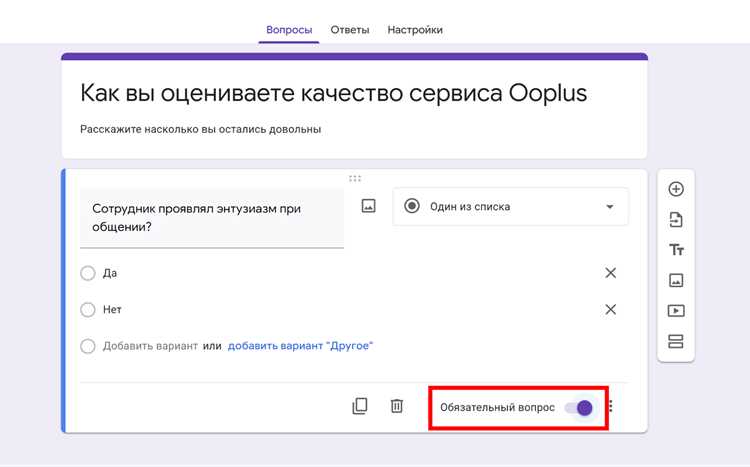Add video from the sidebar toolbar
This screenshot has width=750, height=467.
click(676, 311)
